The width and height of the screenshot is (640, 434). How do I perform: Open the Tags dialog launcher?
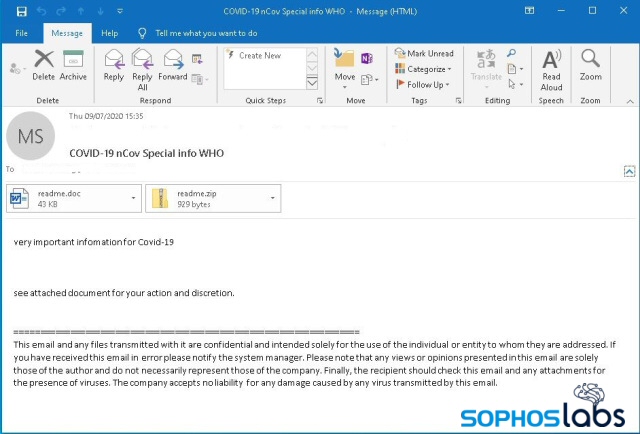coord(458,100)
